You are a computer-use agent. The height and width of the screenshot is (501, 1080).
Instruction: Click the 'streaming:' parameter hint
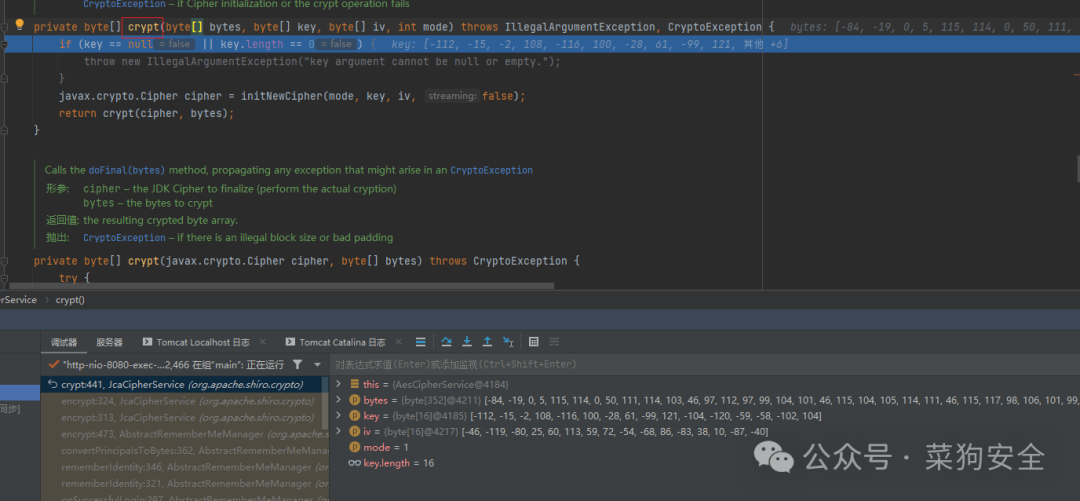coord(452,96)
